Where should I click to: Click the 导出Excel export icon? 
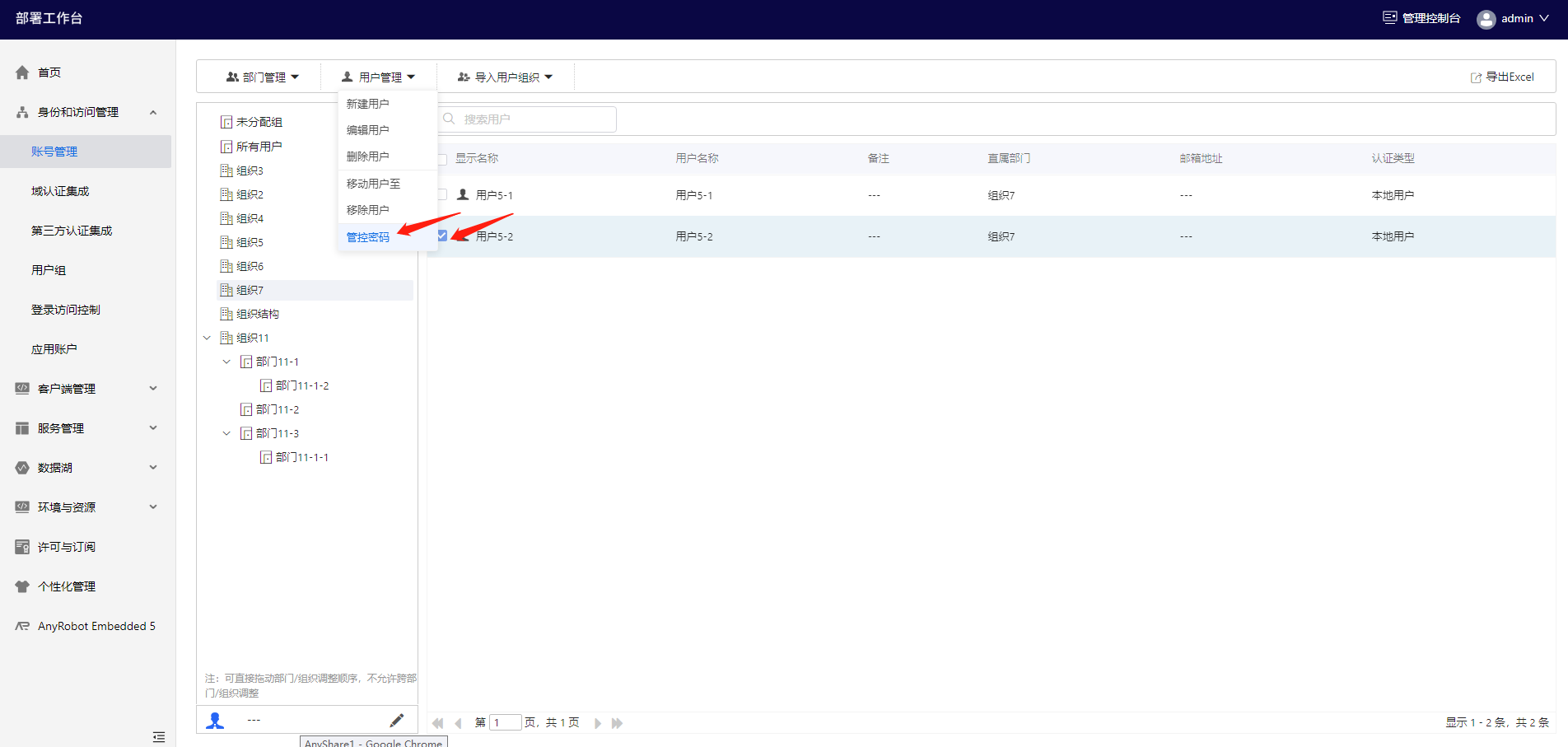pos(1477,77)
